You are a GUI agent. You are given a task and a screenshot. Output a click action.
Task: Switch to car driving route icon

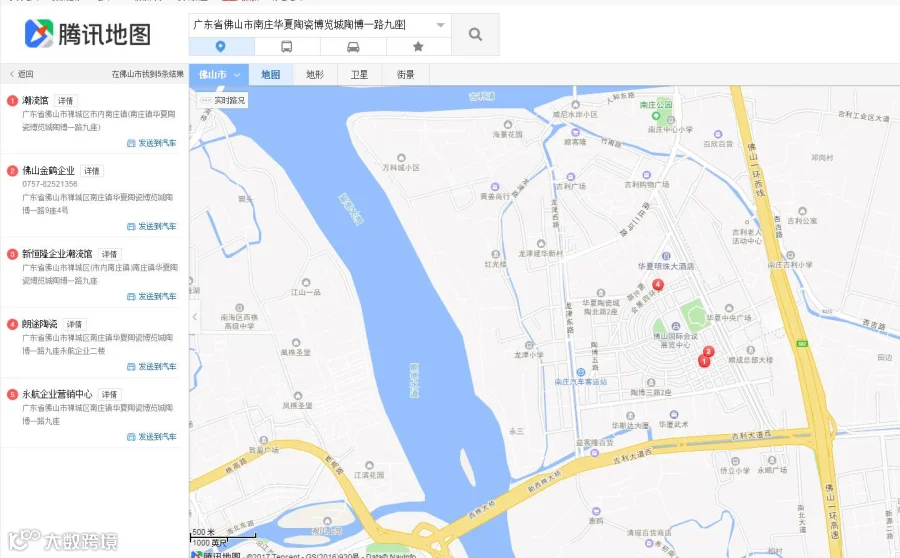pos(353,46)
